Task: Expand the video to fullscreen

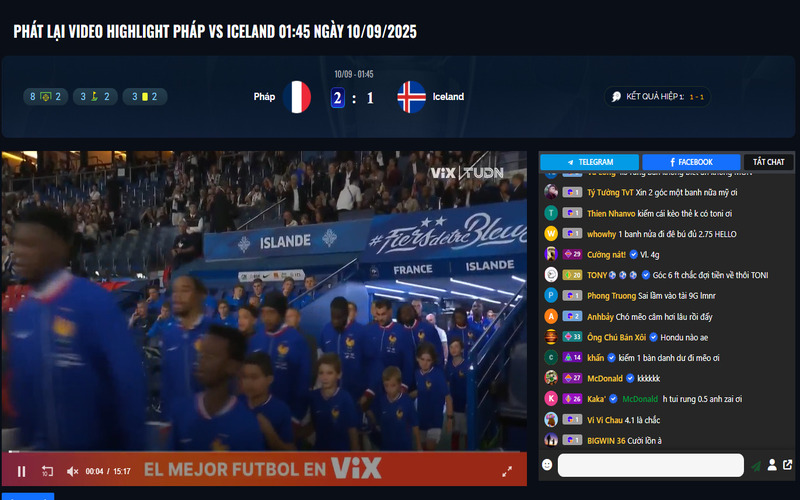Action: tap(507, 471)
